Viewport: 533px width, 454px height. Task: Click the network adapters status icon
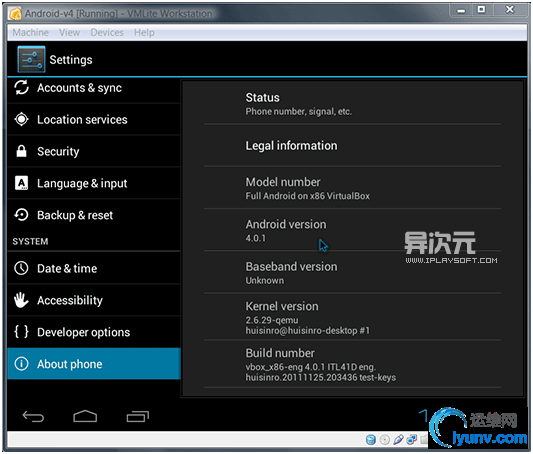pos(412,439)
